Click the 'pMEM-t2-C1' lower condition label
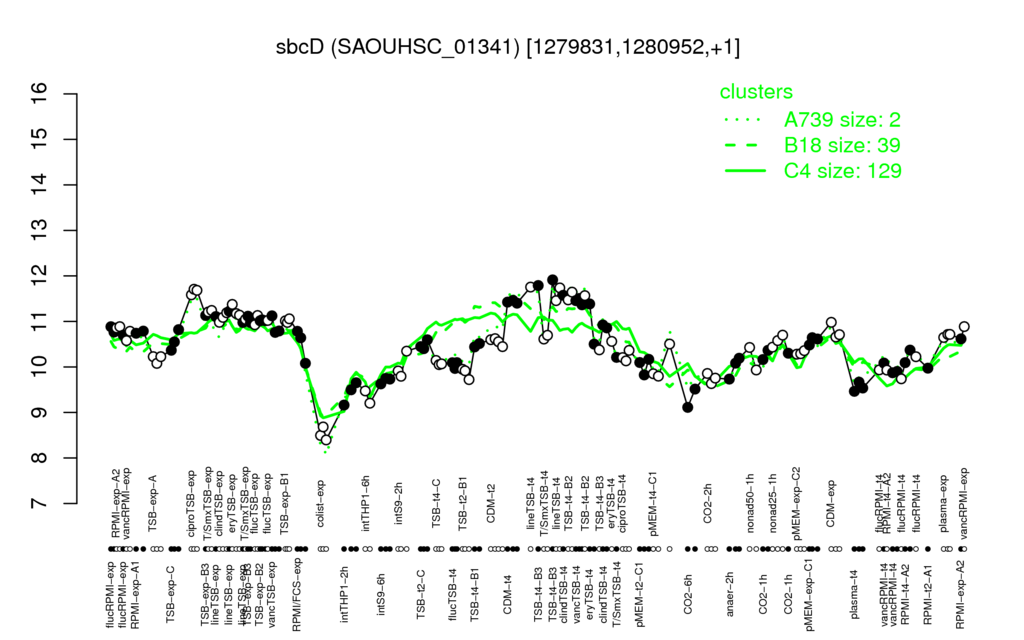Image resolution: width=1024 pixels, height=640 pixels. coord(640,593)
